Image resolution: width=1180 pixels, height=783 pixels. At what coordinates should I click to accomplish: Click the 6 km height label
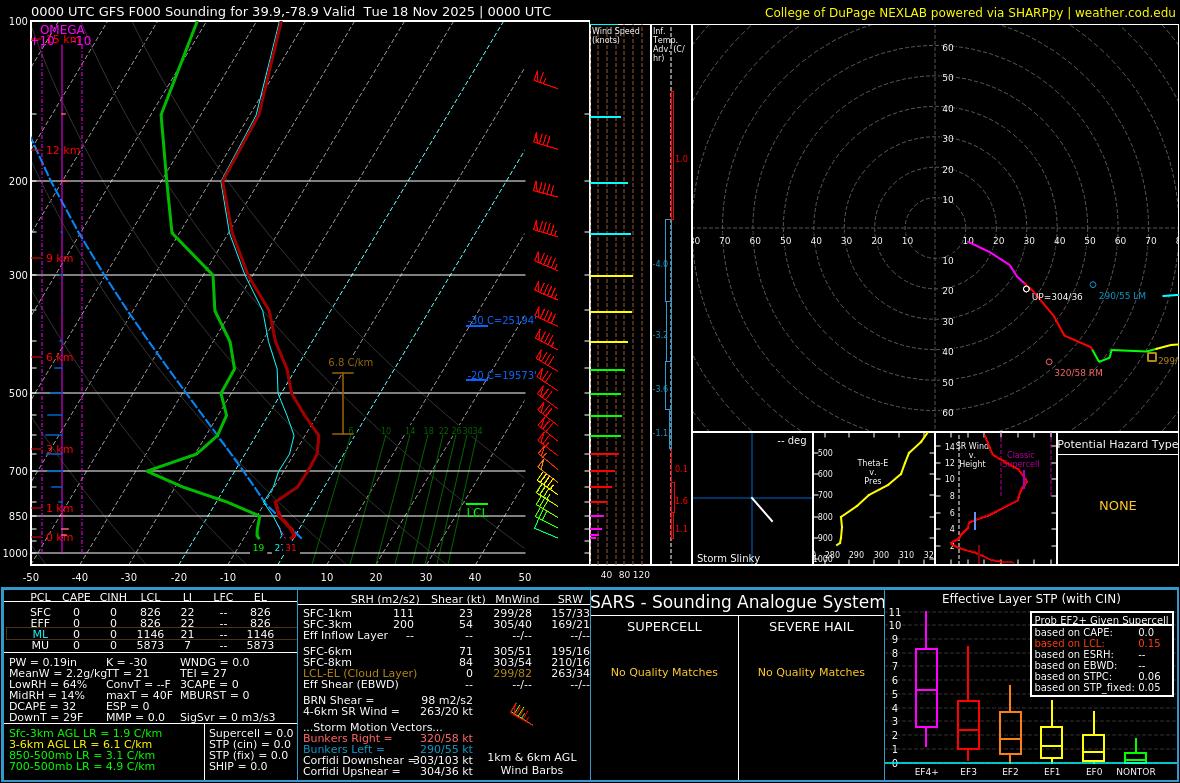[x=59, y=357]
